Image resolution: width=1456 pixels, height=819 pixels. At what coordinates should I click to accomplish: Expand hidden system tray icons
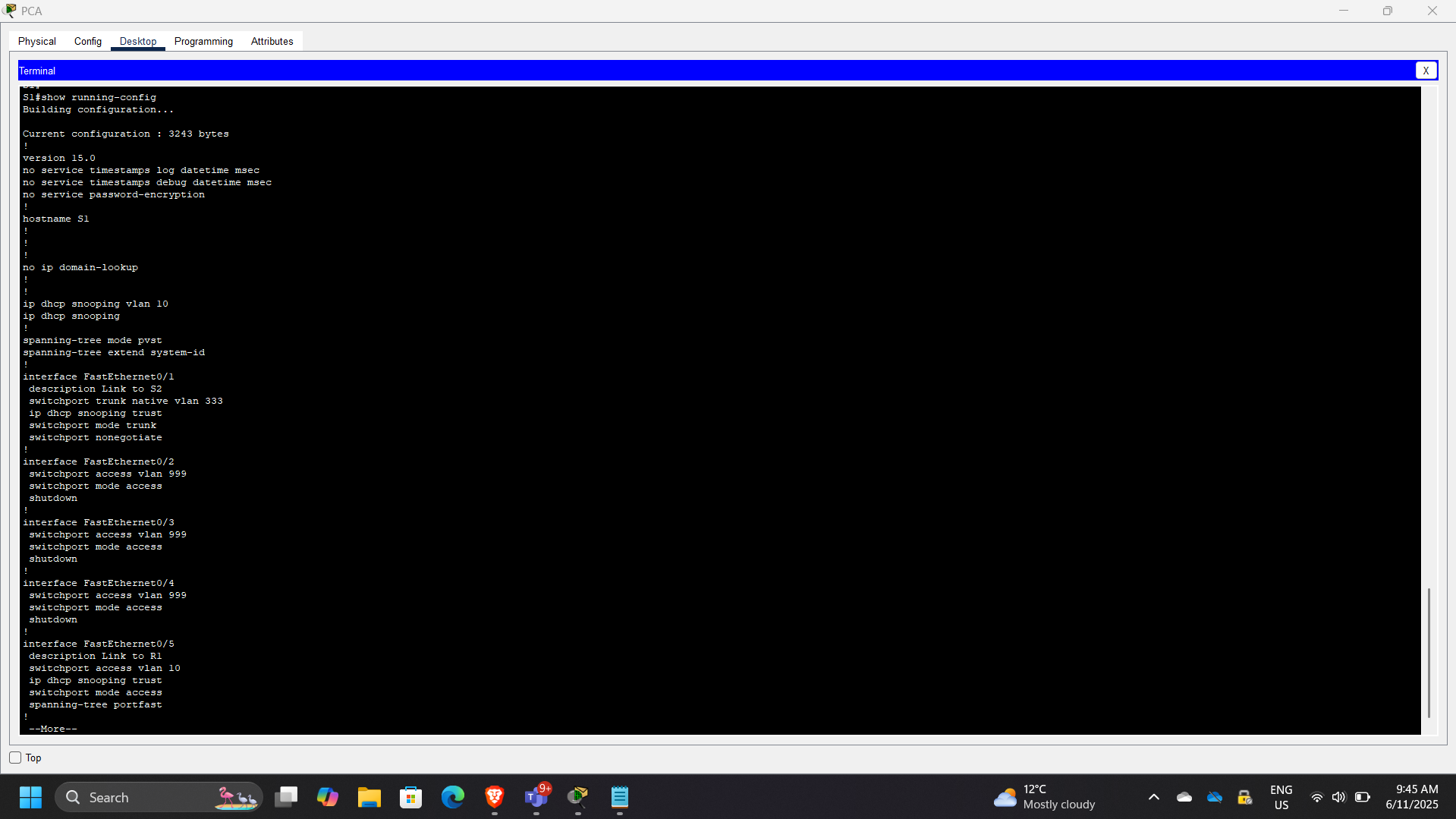(1153, 798)
